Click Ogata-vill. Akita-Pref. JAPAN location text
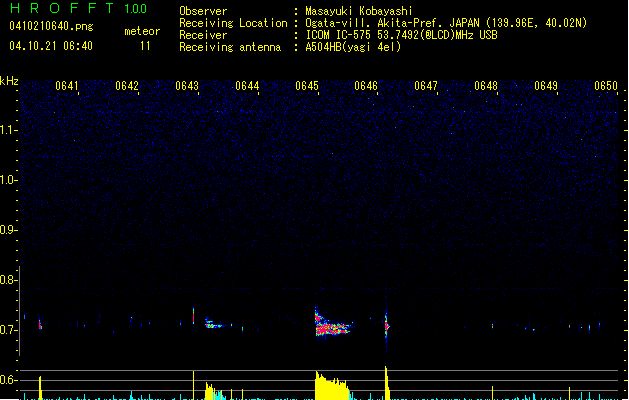This screenshot has width=629, height=400. [x=446, y=23]
